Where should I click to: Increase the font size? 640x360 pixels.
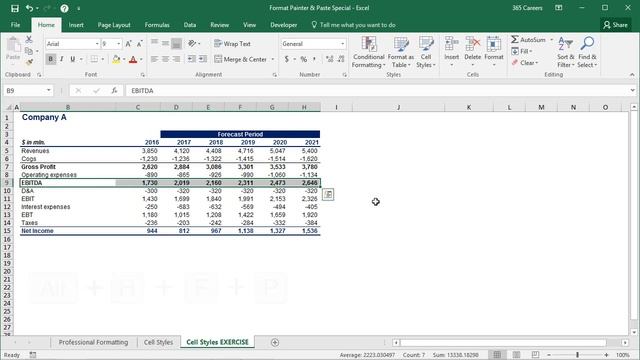[128, 44]
